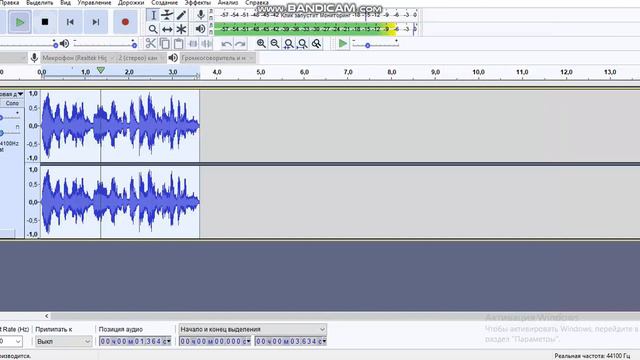Select the Multi-tool asterisk
Screen dimensions: 640x360
(x=181, y=29)
